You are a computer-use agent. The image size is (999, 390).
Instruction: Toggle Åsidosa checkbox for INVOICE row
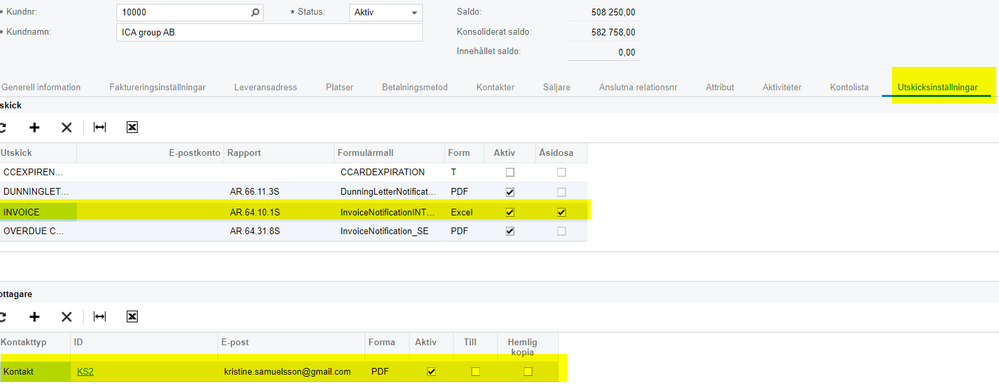tap(561, 212)
